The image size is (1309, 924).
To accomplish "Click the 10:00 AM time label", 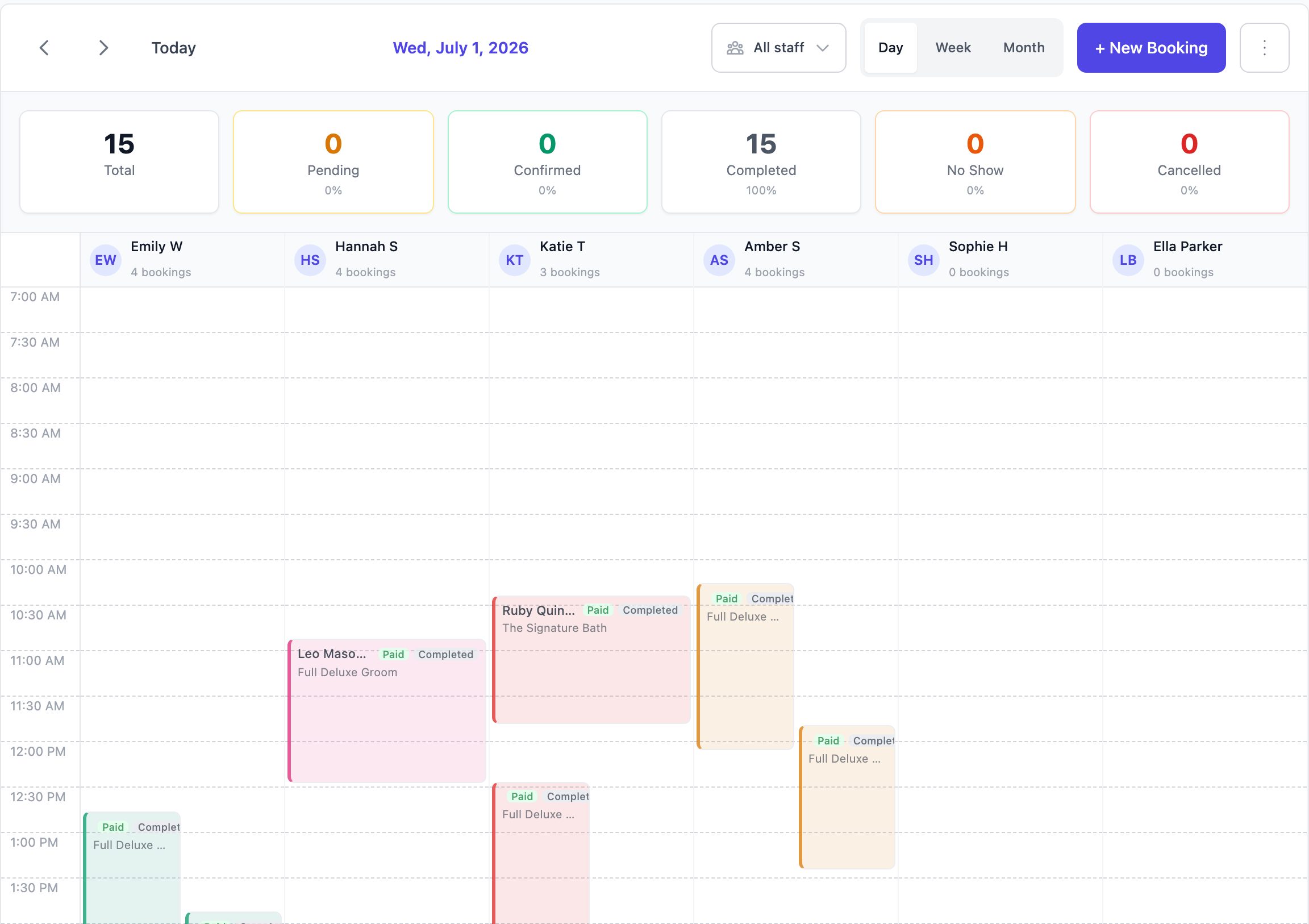I will coord(38,569).
